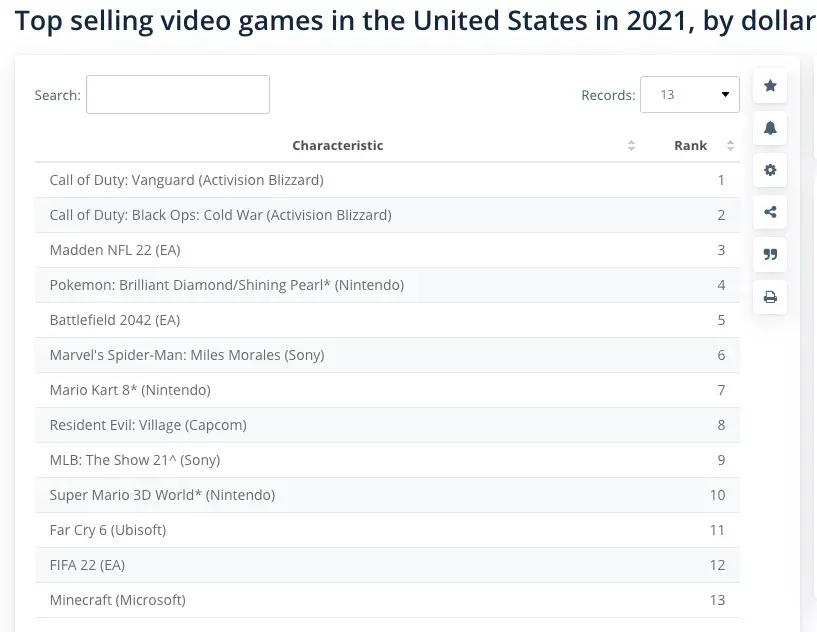Open the gear settings icon

click(x=770, y=170)
